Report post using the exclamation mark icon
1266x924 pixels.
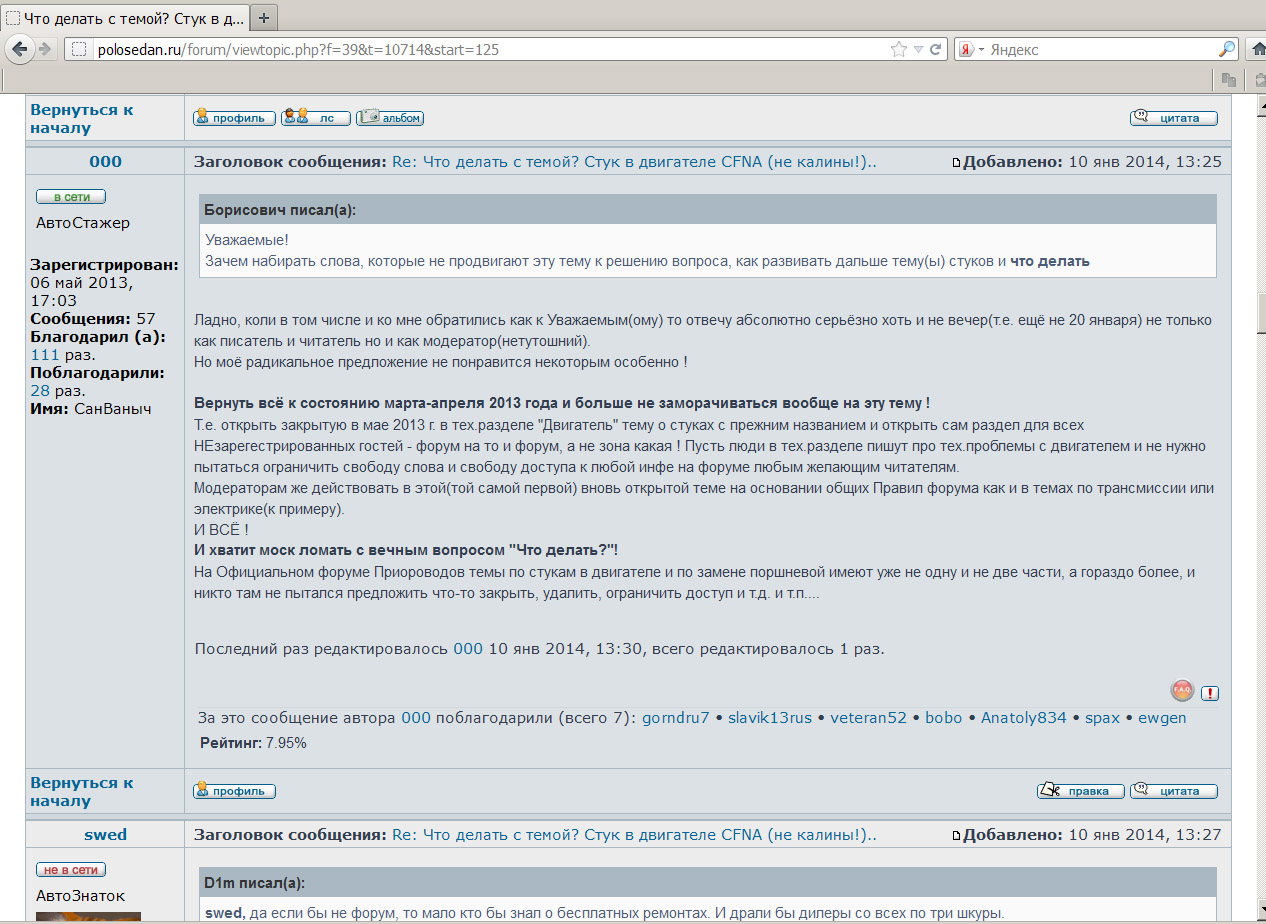1210,693
